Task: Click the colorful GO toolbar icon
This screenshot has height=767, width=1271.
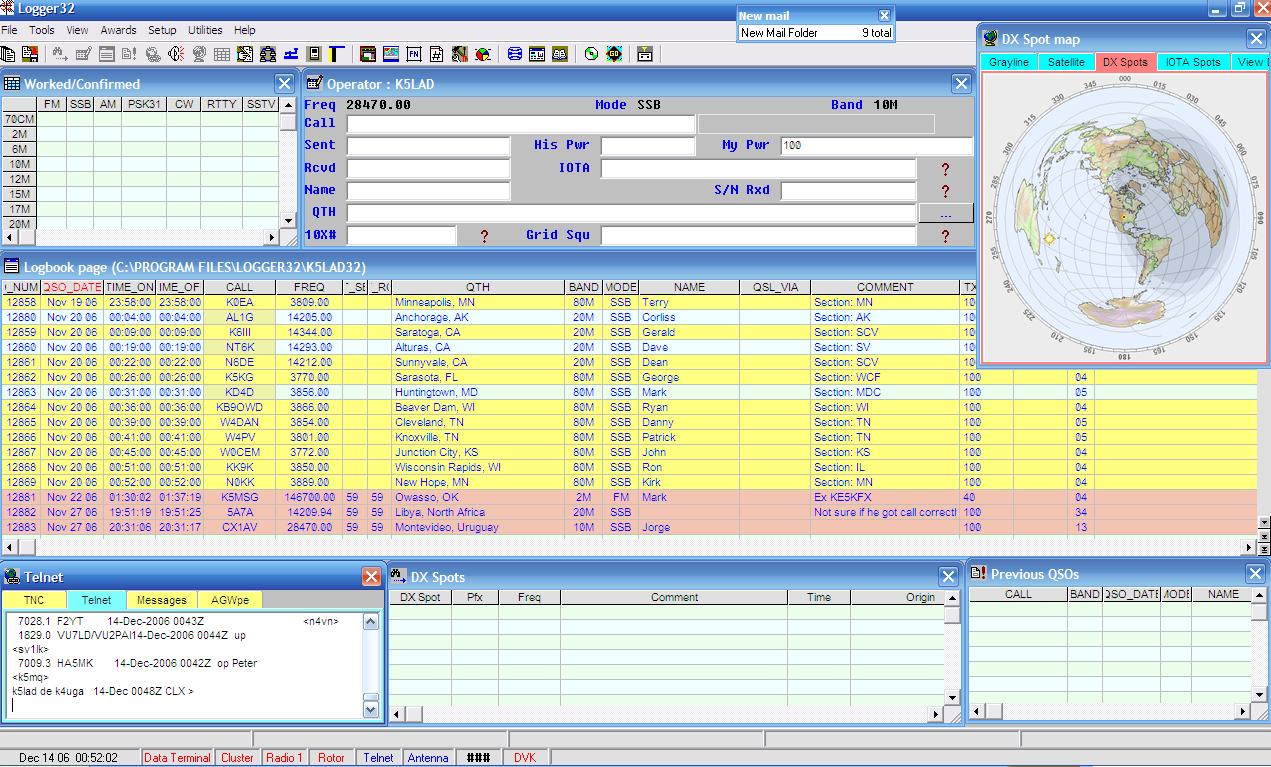Action: 614,53
